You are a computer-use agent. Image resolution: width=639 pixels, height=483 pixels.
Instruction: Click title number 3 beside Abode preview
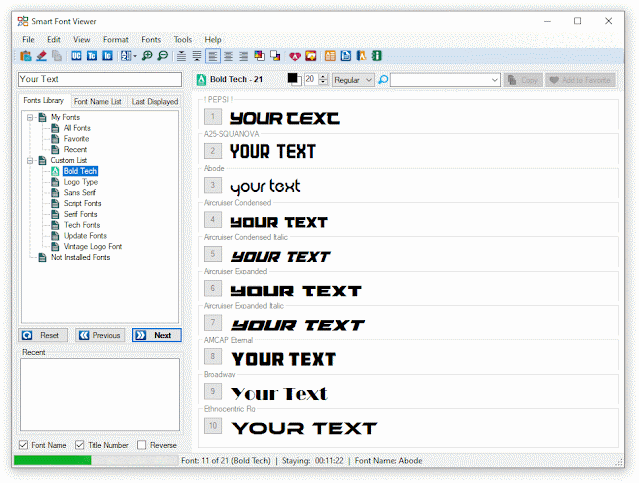pyautogui.click(x=213, y=185)
